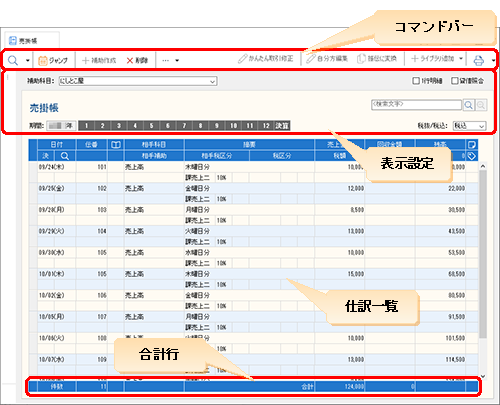Click the sticky note icon in header
Viewport: 500px width, 405px height.
pyautogui.click(x=472, y=145)
